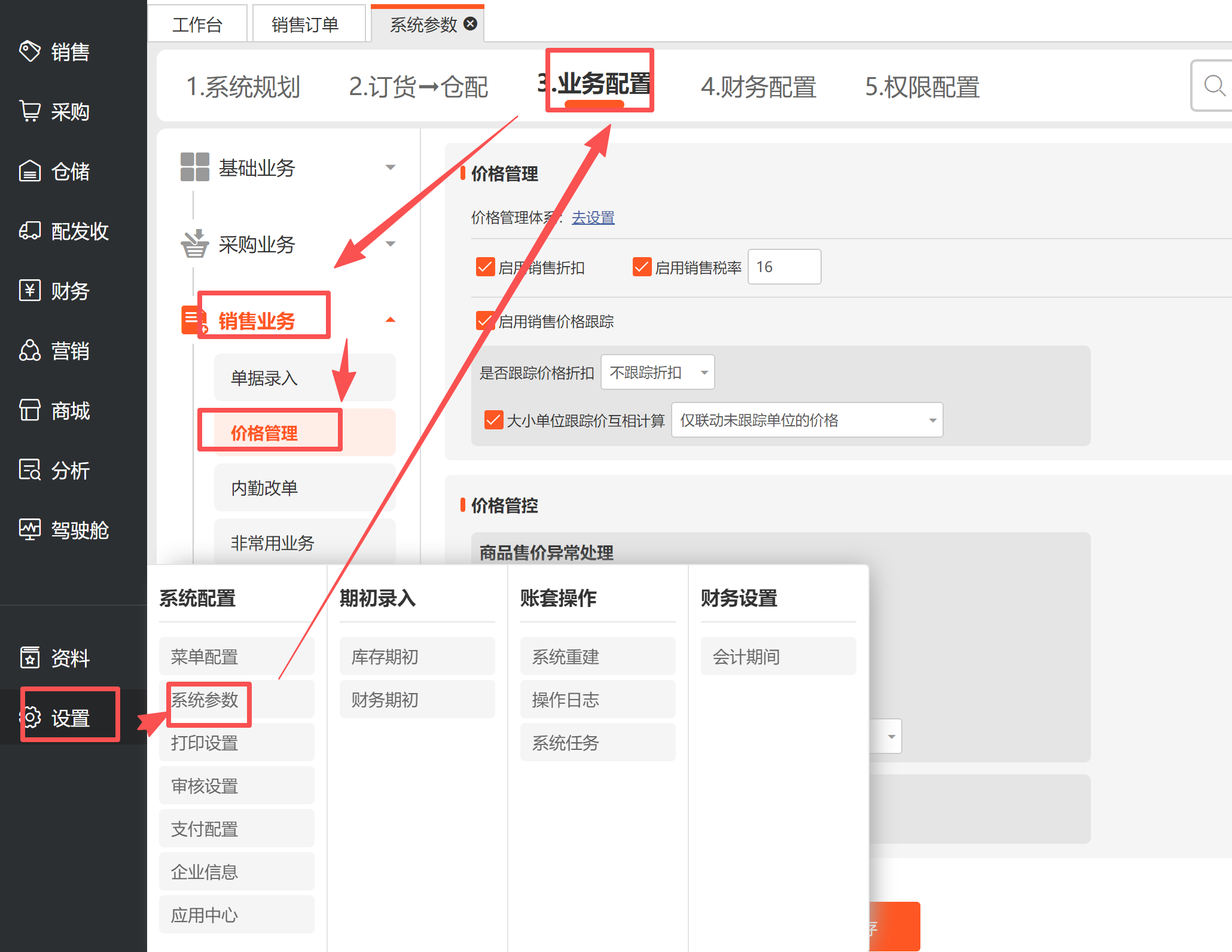The height and width of the screenshot is (952, 1232).
Task: Open the 营销 marketing icon in sidebar
Action: coord(30,350)
